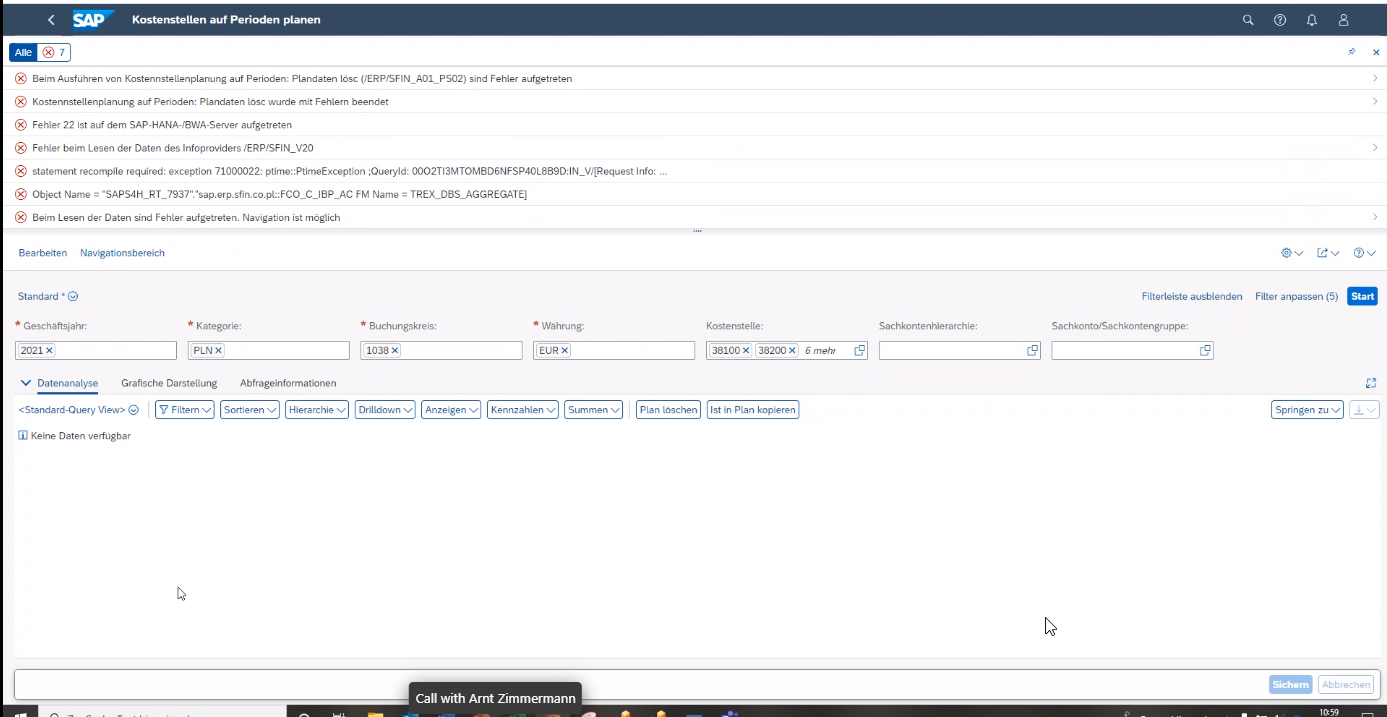Open value help for Sachkontenhierarchie field
Viewport: 1387px width, 717px height.
[x=1032, y=351]
